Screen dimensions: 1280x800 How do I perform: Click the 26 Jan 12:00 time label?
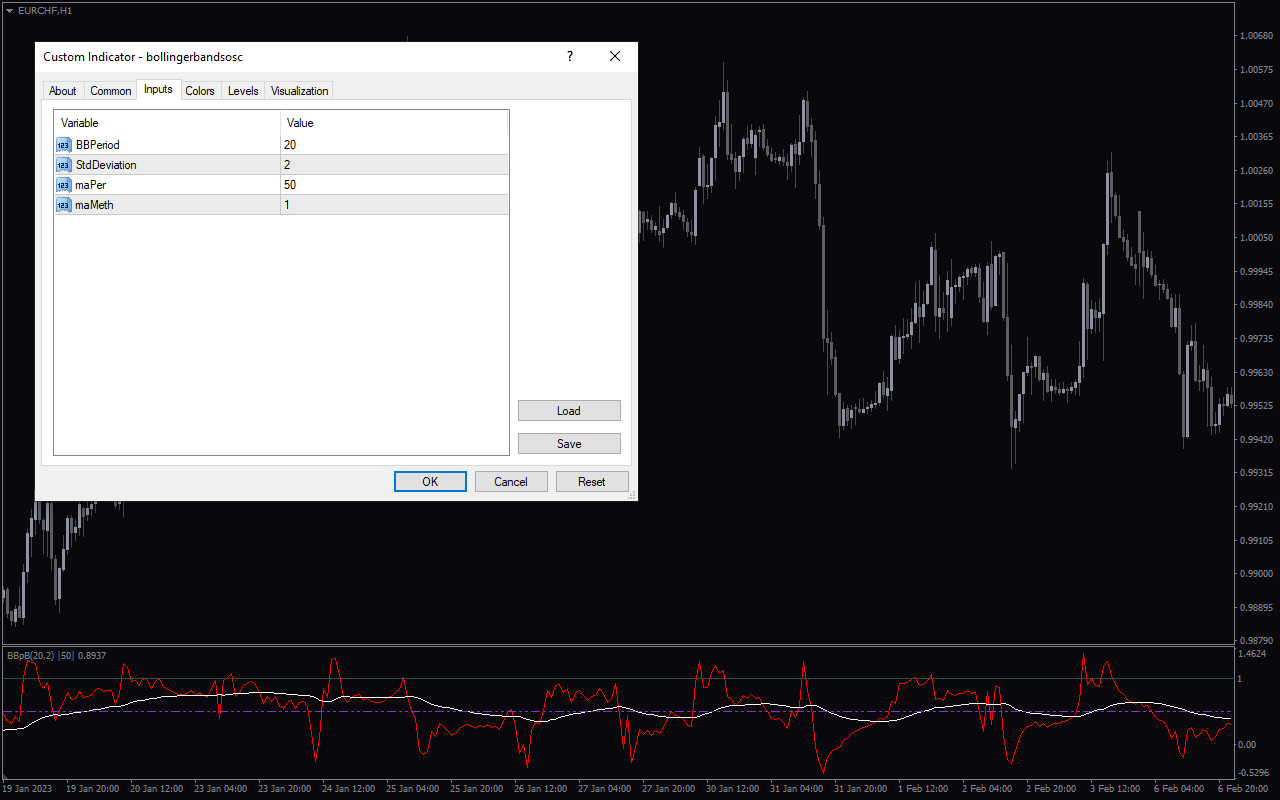click(x=539, y=789)
